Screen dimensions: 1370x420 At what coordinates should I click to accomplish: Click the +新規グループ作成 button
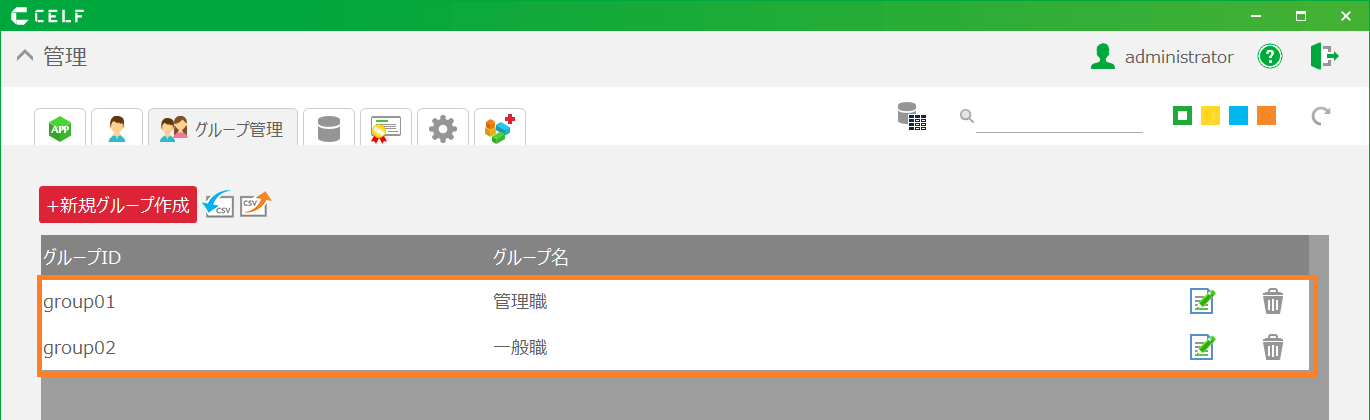pyautogui.click(x=118, y=205)
